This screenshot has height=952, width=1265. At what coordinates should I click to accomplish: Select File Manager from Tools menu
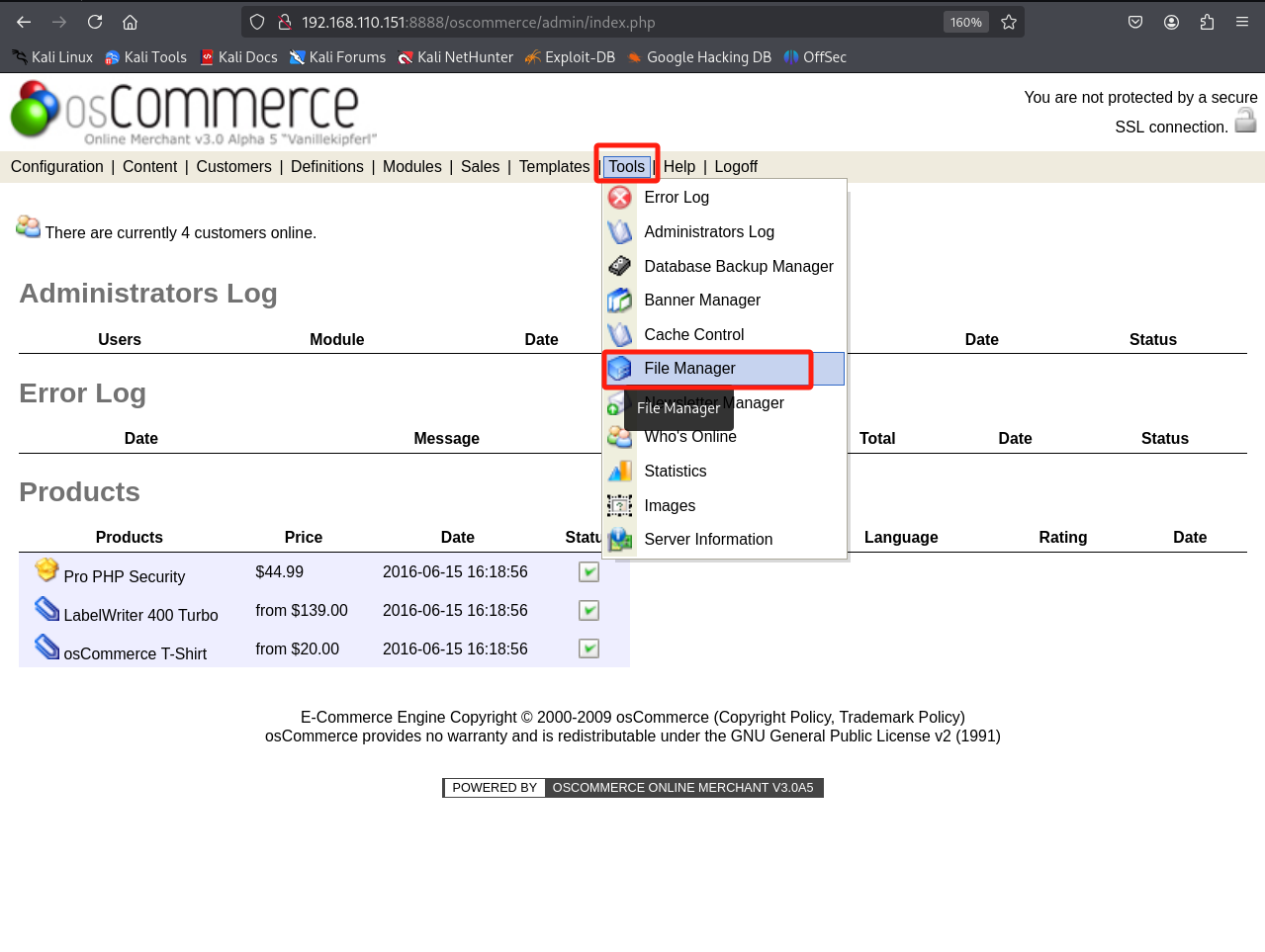(x=689, y=369)
